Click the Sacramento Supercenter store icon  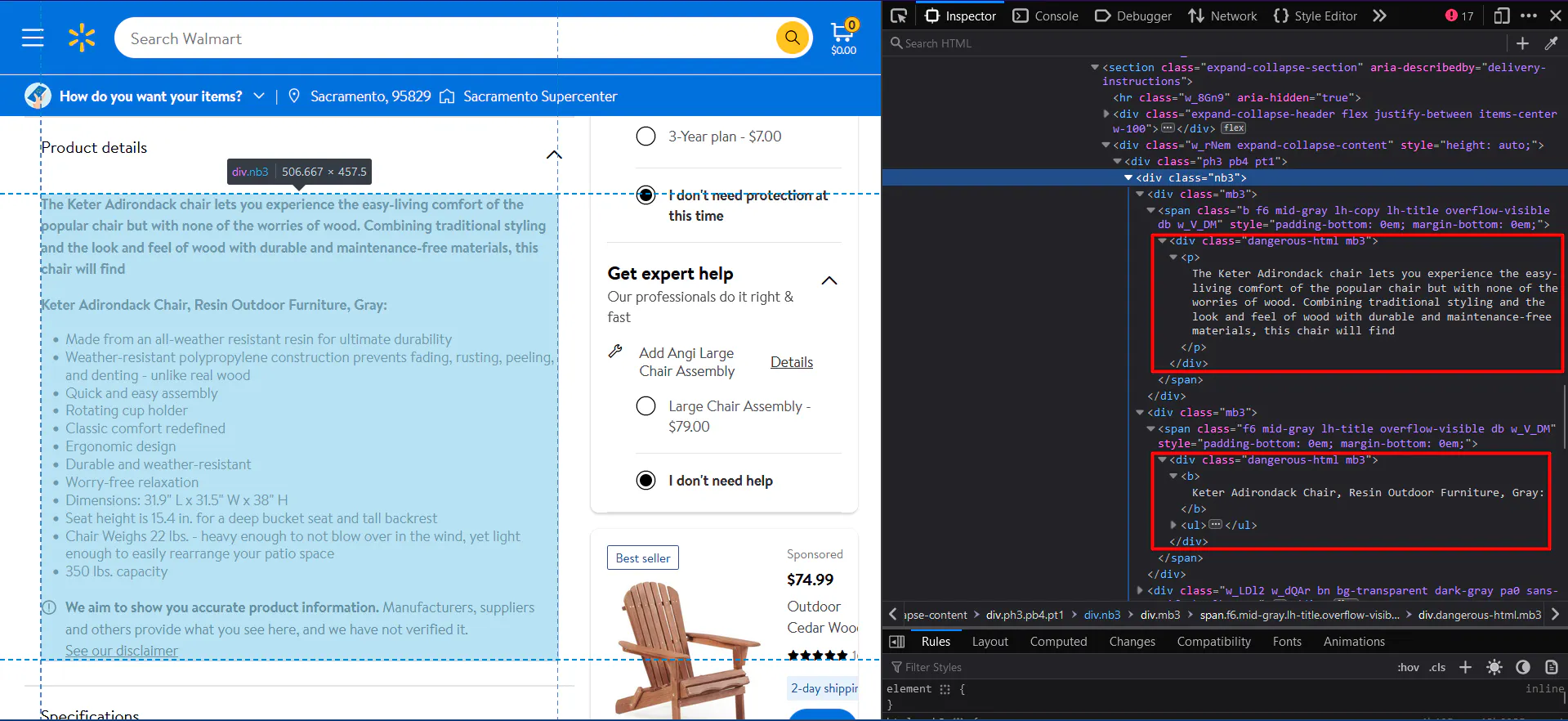coord(447,96)
